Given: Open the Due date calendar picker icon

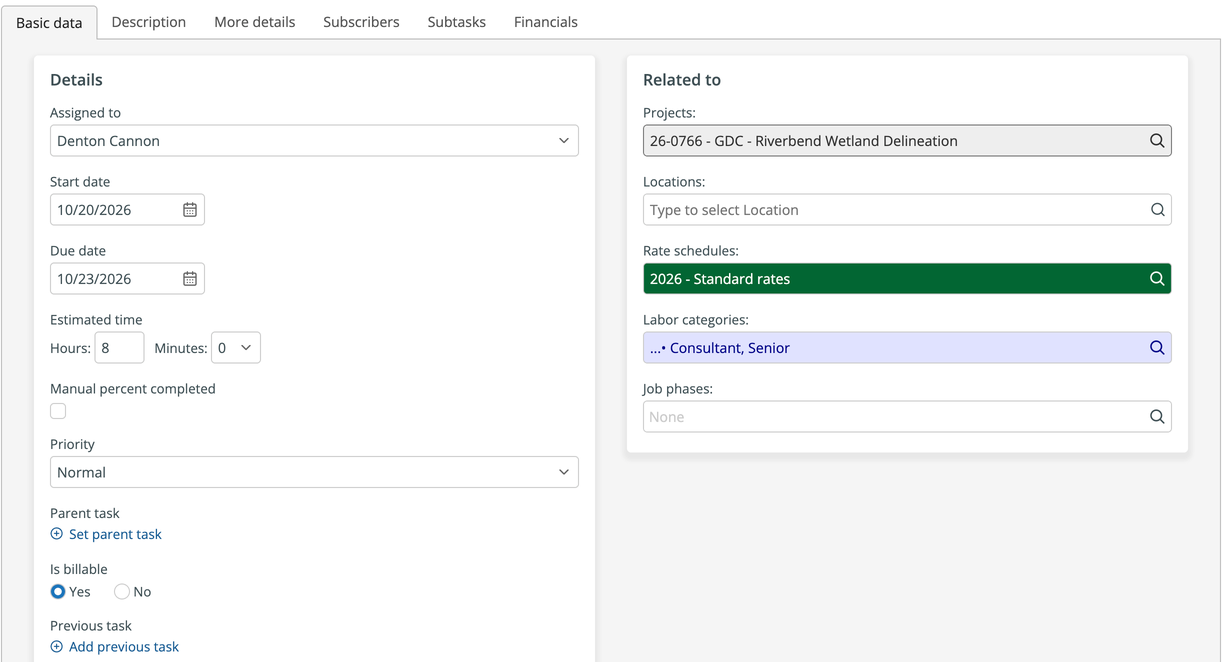Looking at the screenshot, I should coord(190,279).
